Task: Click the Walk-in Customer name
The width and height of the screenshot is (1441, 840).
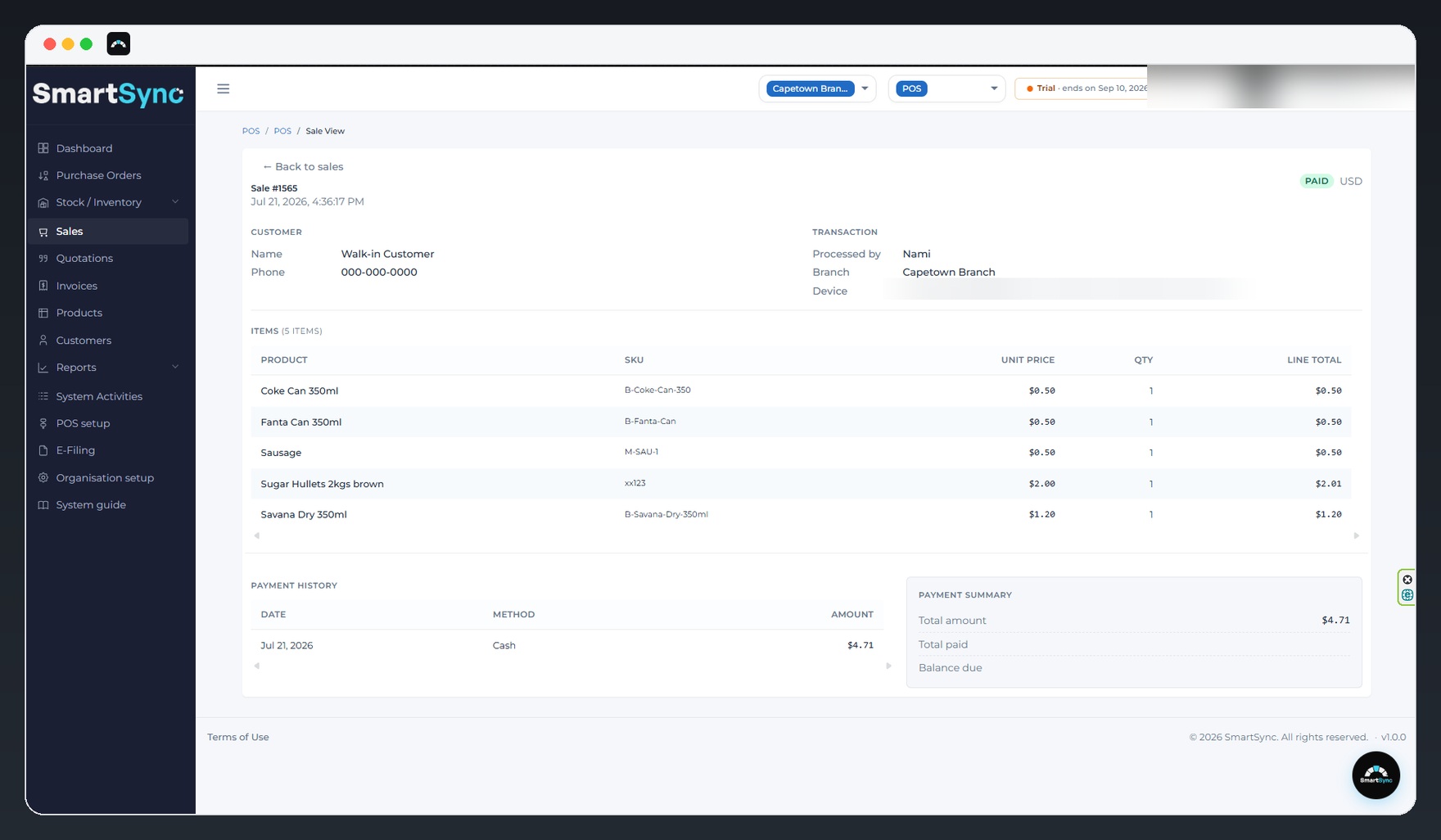Action: (387, 254)
